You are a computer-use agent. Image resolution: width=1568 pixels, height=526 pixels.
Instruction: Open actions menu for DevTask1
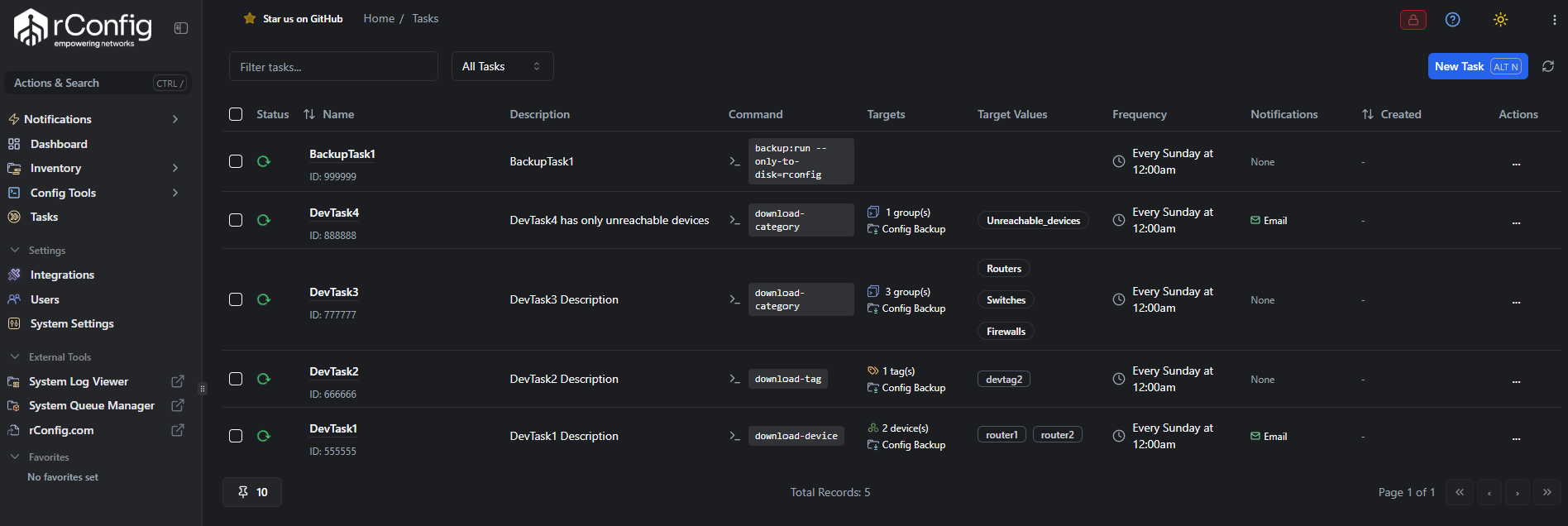pyautogui.click(x=1516, y=437)
